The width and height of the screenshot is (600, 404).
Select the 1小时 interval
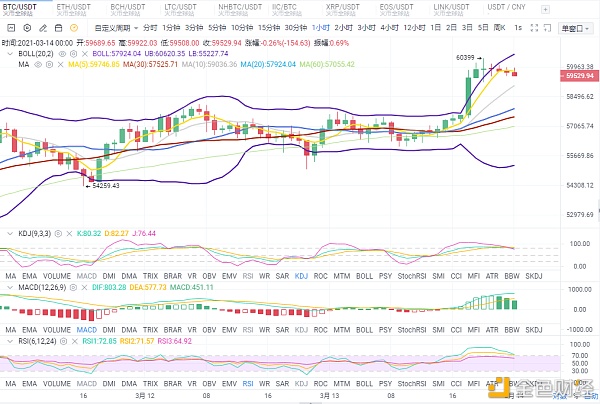pos(321,28)
